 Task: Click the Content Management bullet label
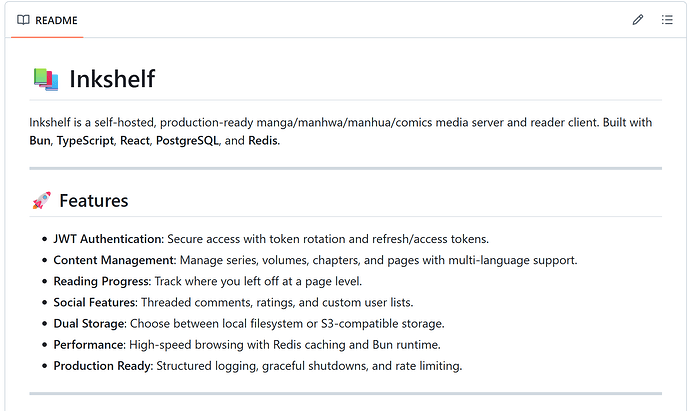pos(114,260)
